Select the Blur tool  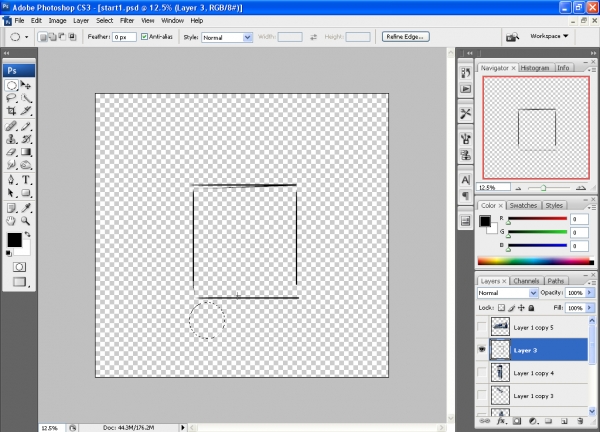(11, 165)
